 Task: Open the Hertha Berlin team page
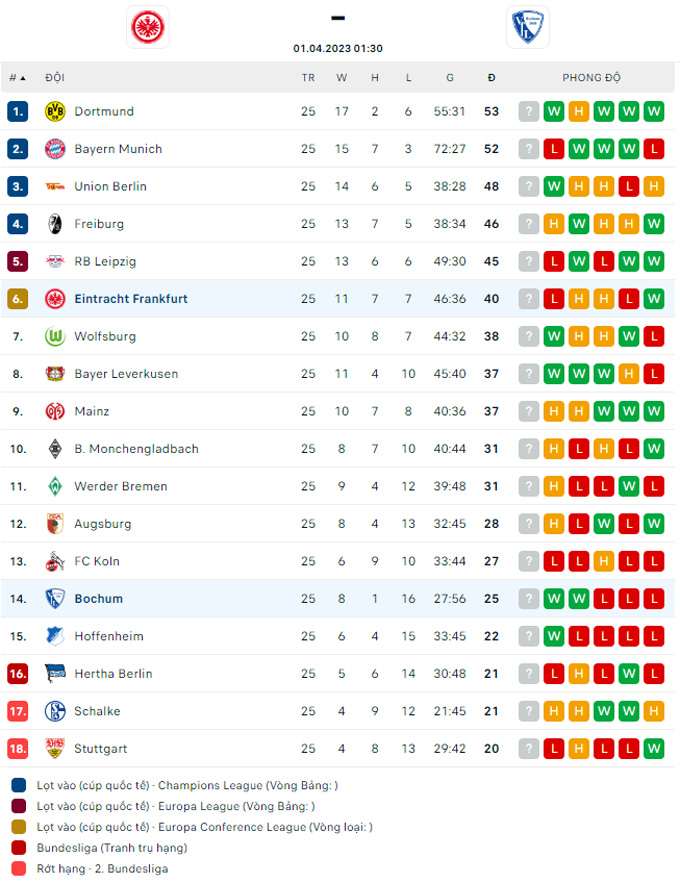click(x=113, y=674)
